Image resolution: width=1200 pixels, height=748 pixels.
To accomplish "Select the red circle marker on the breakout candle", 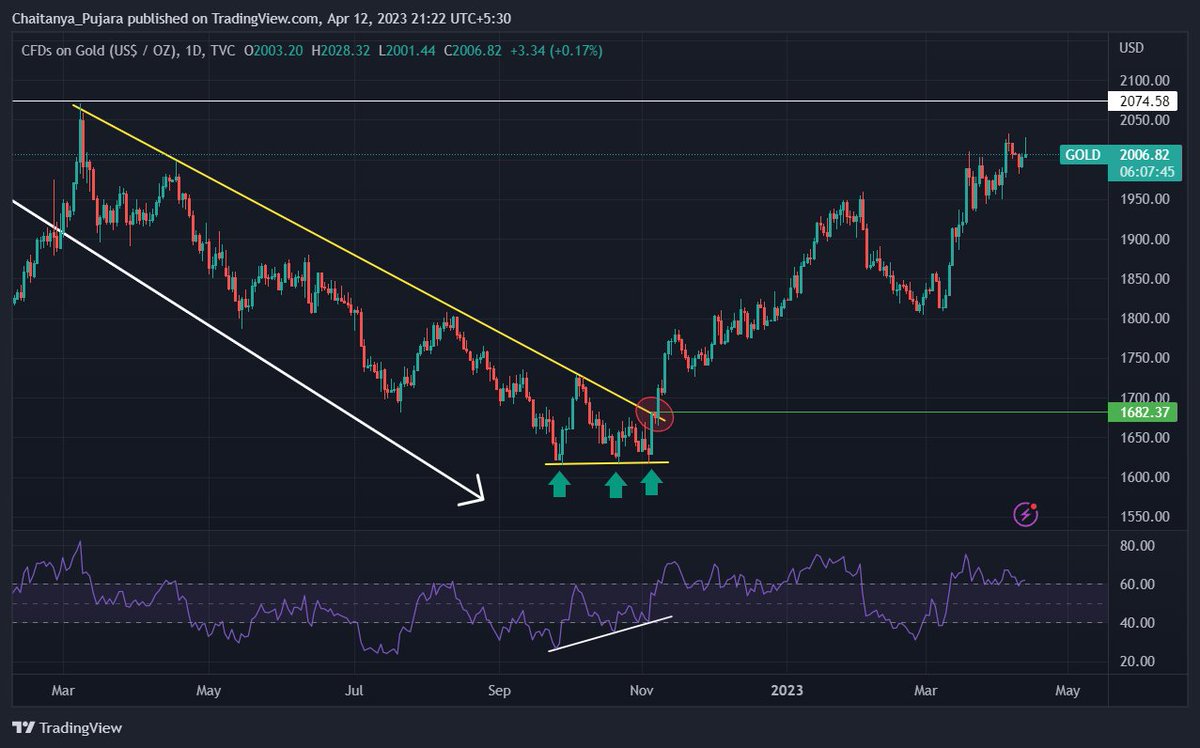I will [x=654, y=413].
